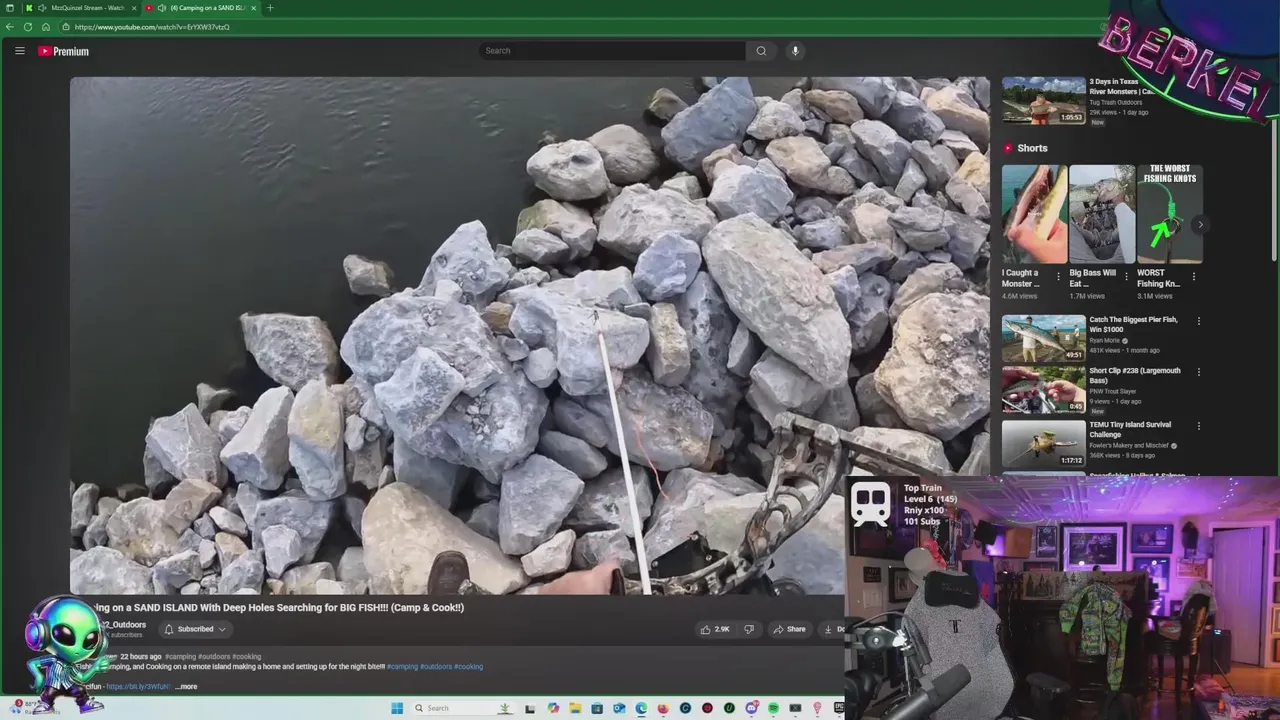Go back with browser back arrow
Viewport: 1280px width, 720px height.
10,27
